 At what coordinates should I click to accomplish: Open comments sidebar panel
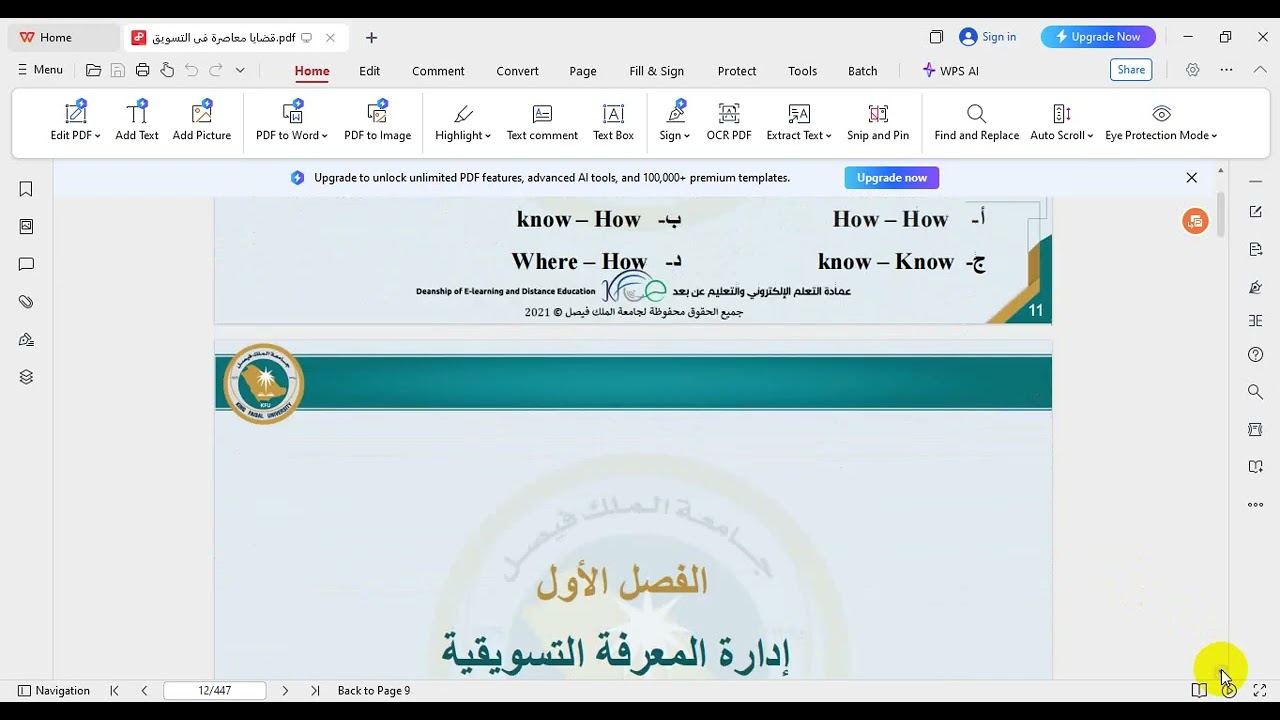pos(26,264)
